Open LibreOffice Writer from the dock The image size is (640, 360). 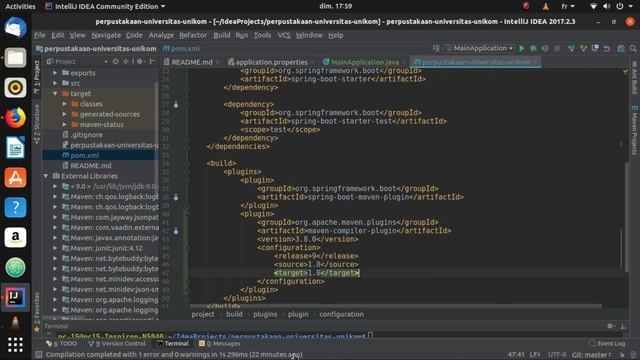(x=16, y=147)
